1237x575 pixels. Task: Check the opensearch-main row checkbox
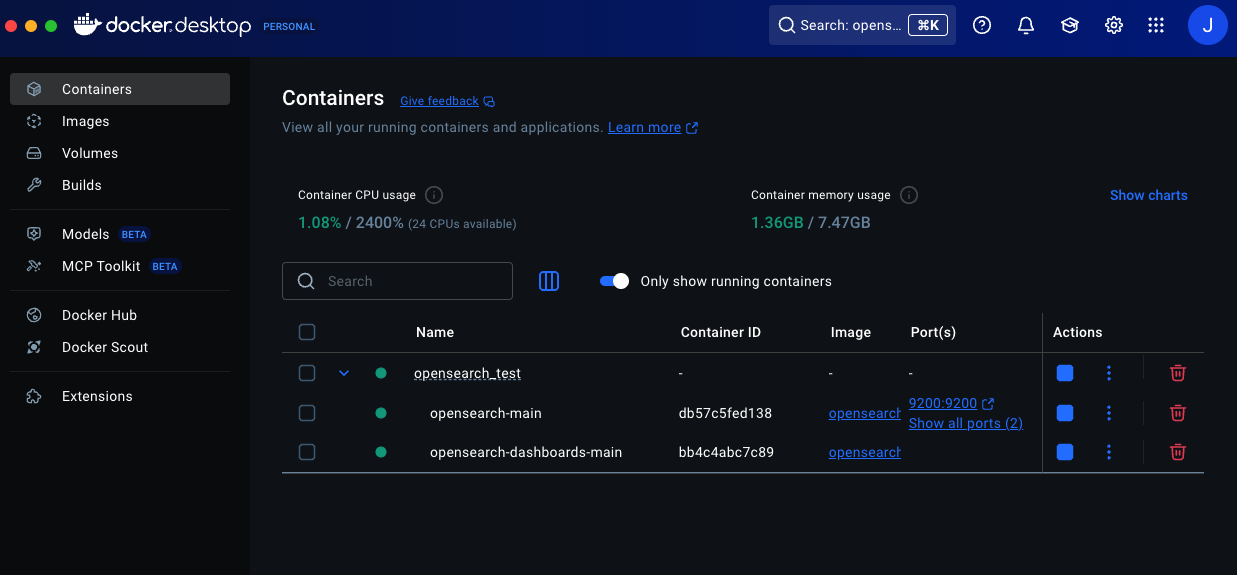click(307, 412)
